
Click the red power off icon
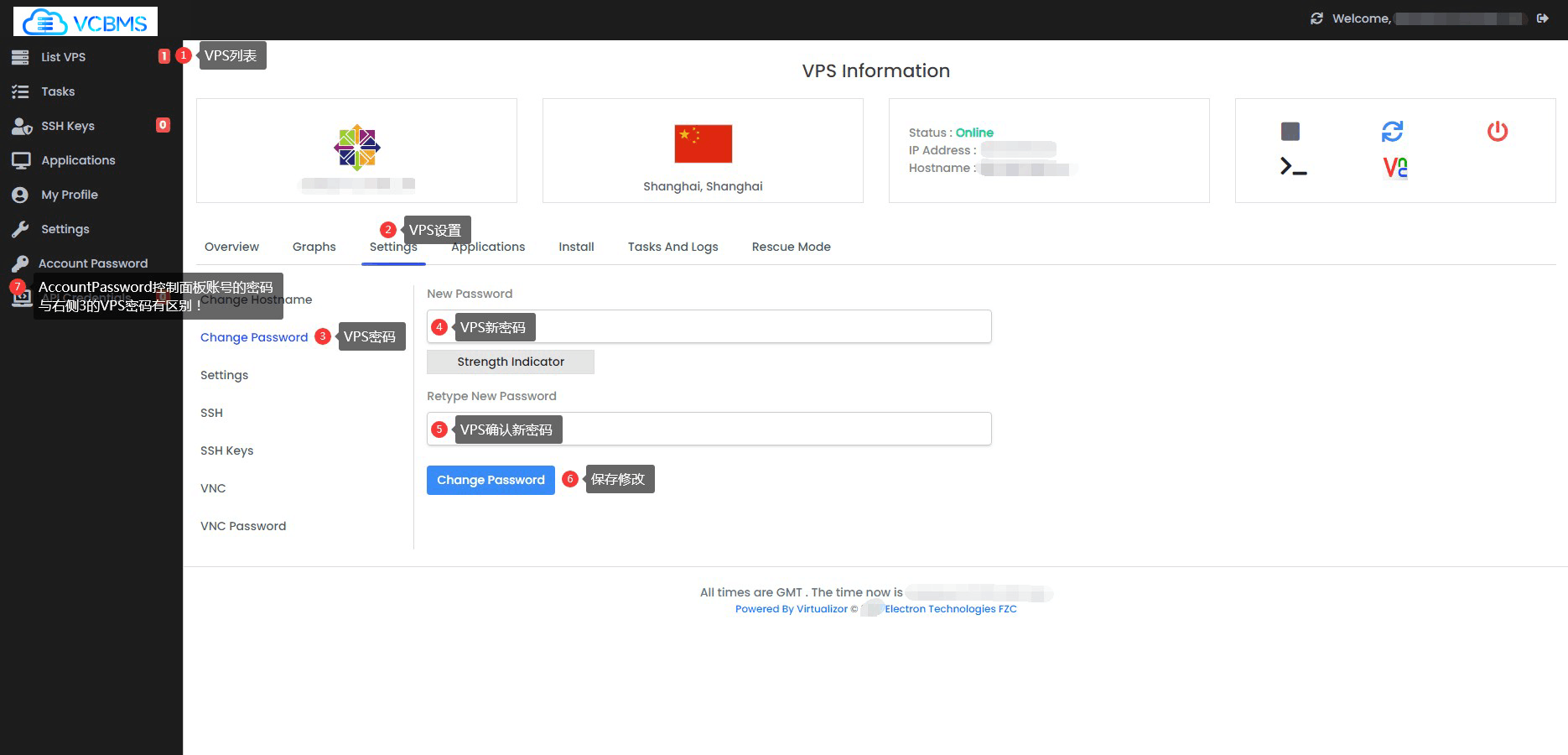[1497, 131]
